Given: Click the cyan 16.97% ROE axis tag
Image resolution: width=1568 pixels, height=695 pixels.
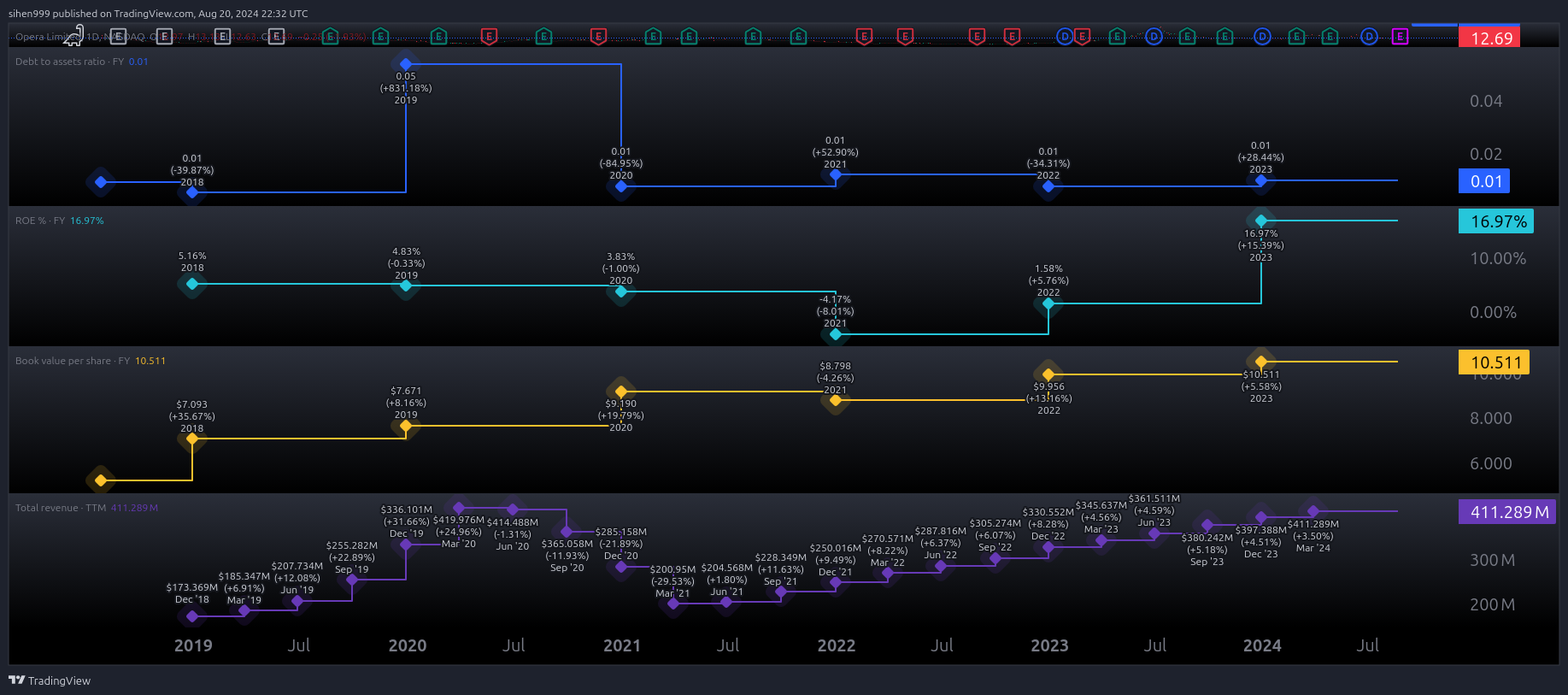Looking at the screenshot, I should point(1496,221).
